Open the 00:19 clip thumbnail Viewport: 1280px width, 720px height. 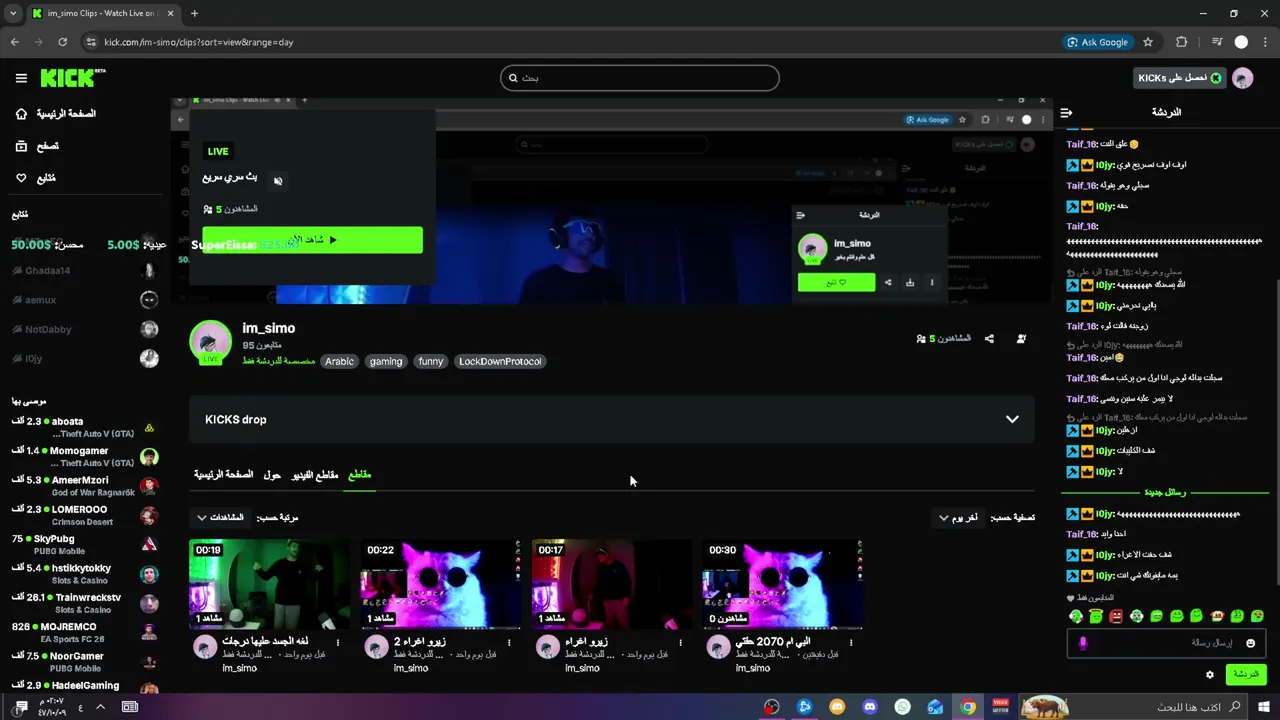(269, 584)
